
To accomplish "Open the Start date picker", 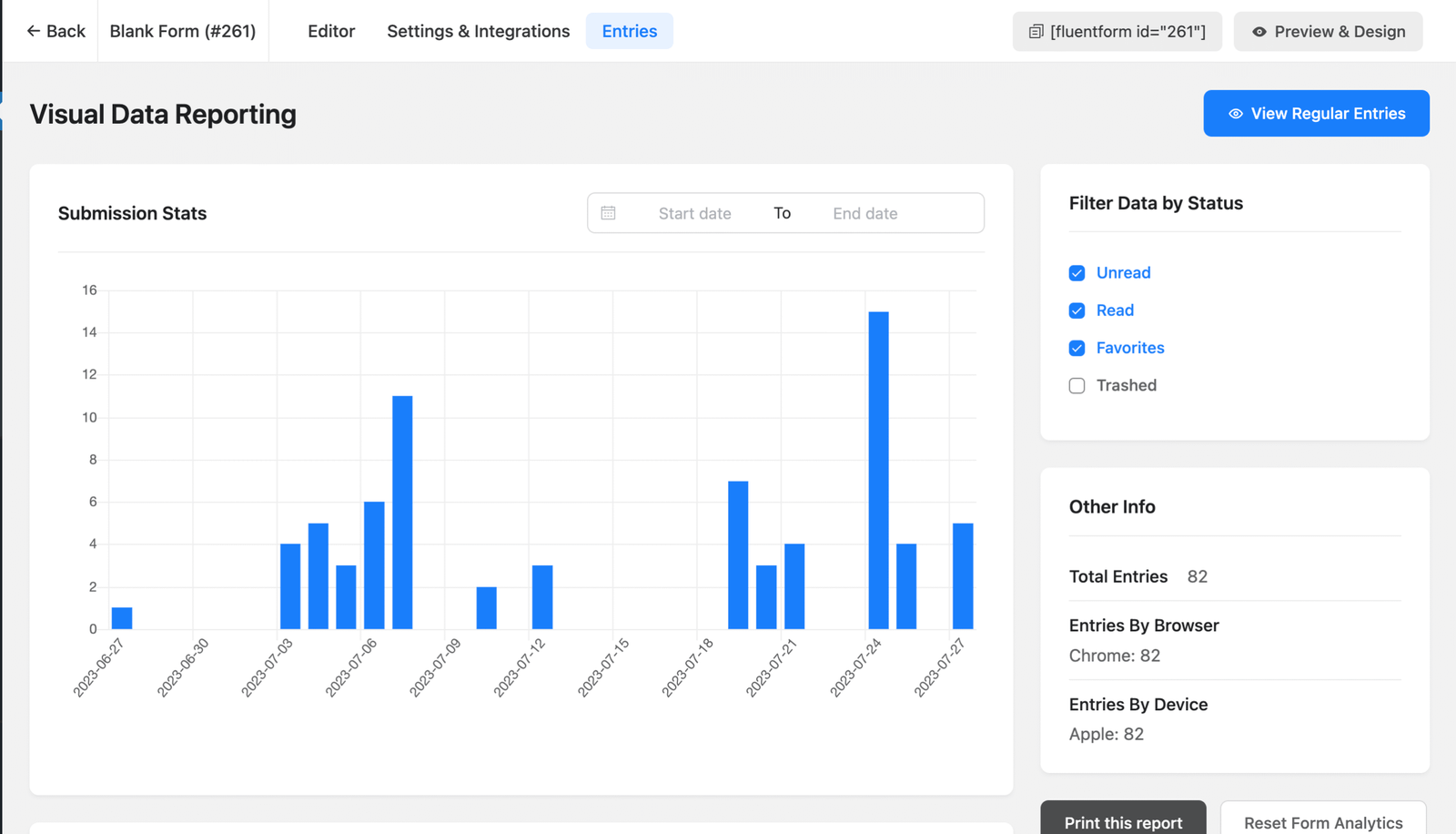I will pyautogui.click(x=694, y=213).
